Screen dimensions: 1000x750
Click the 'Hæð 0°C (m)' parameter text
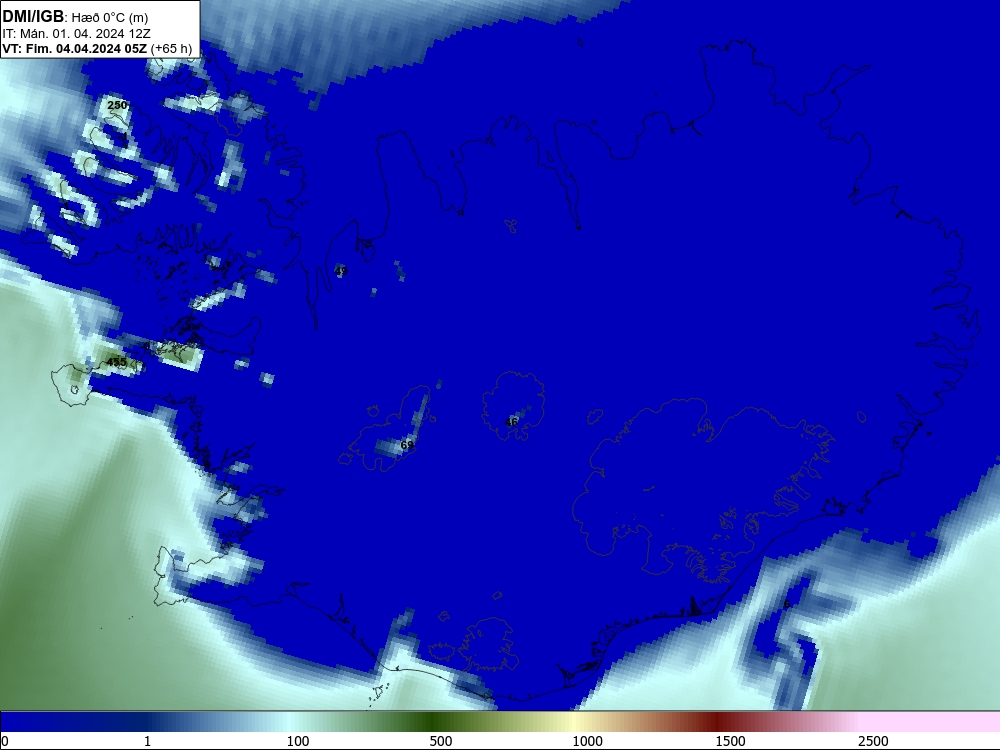click(109, 17)
